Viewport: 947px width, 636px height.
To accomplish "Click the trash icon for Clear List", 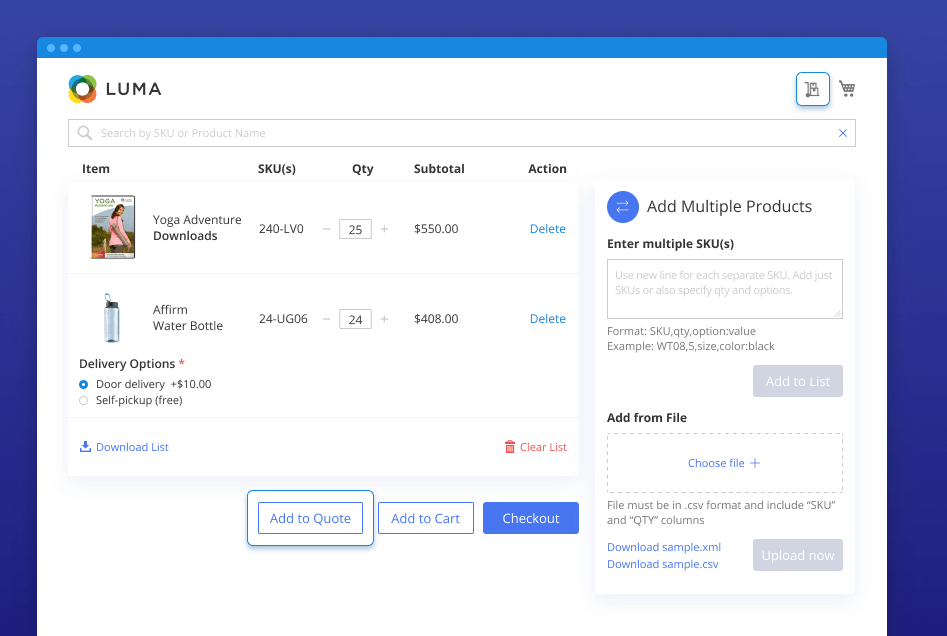I will click(x=510, y=447).
